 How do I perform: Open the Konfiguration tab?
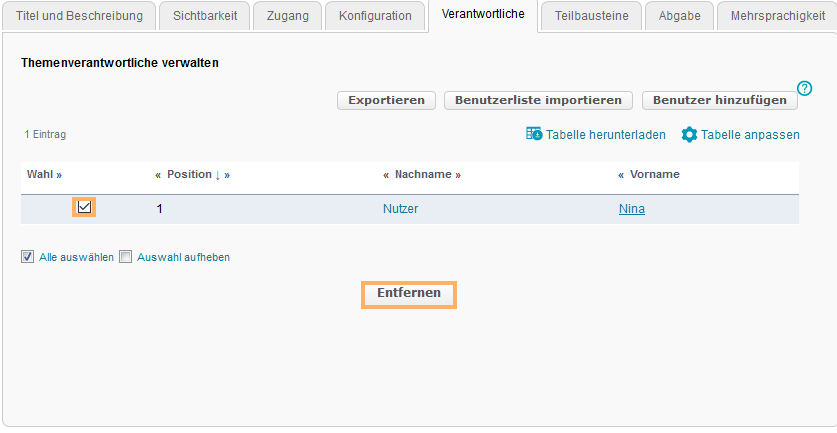375,15
